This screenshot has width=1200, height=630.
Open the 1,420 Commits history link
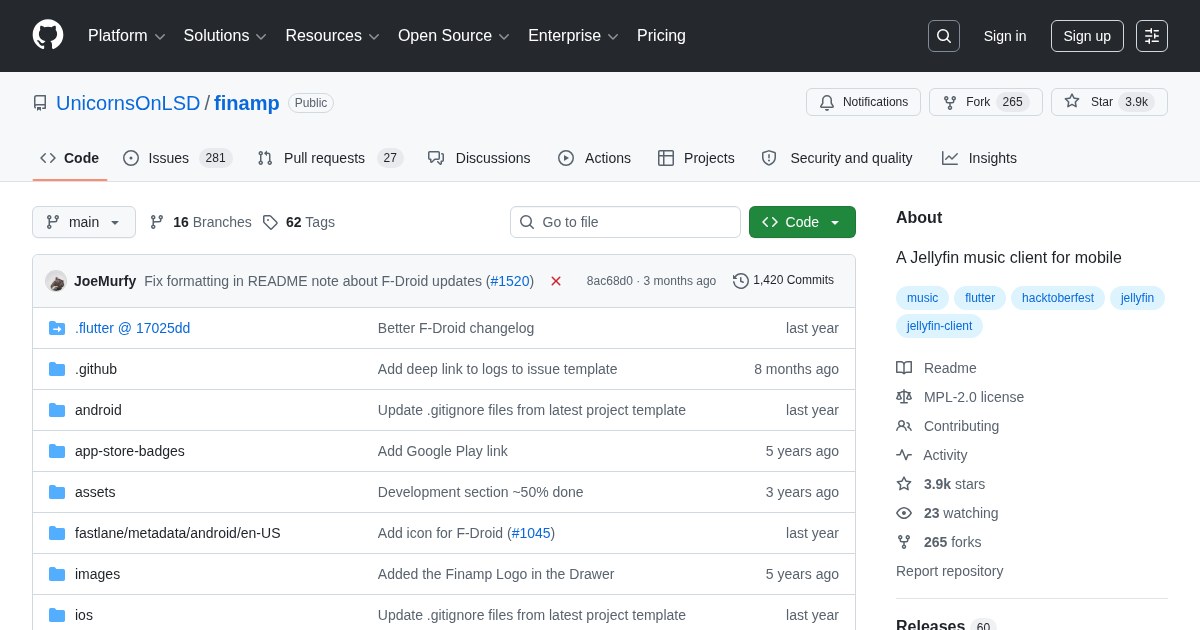tap(783, 281)
